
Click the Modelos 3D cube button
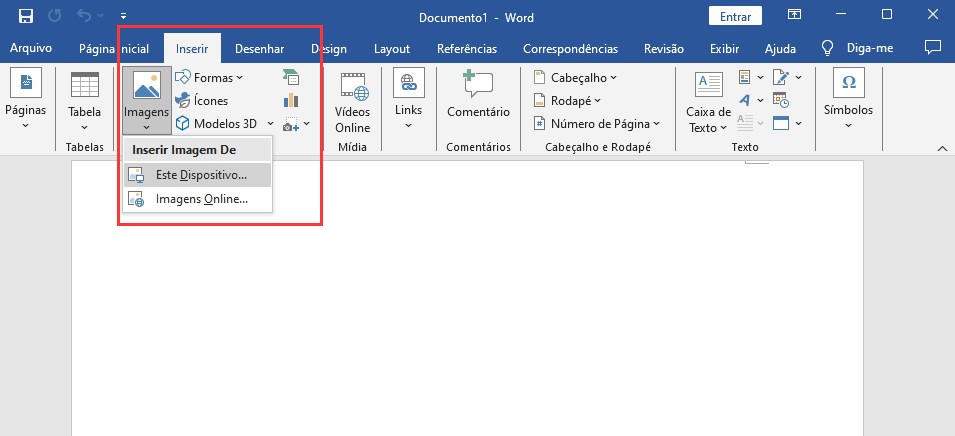pos(217,124)
